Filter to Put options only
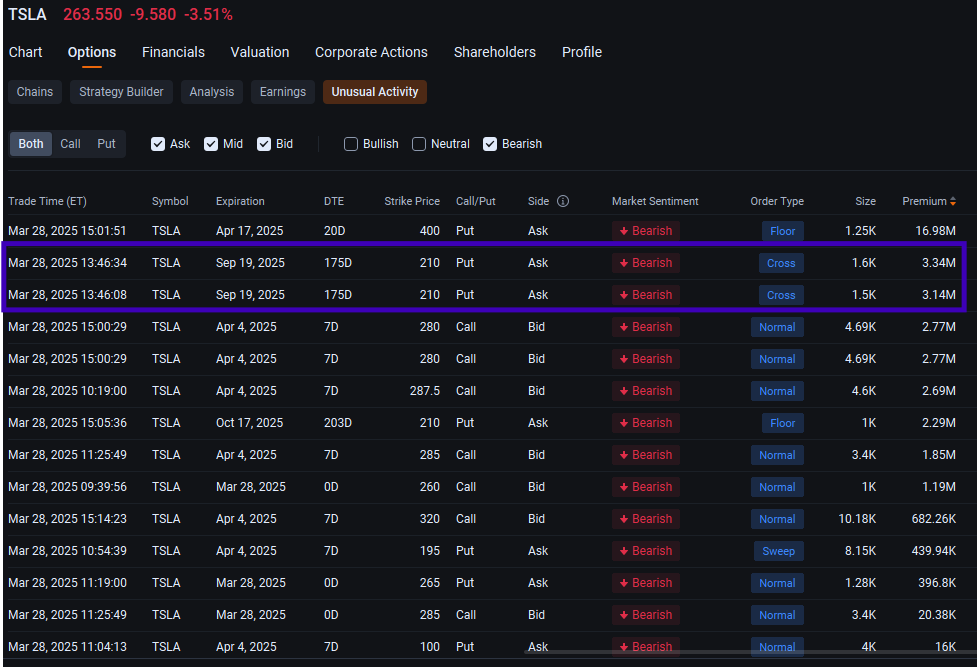Screen dimensions: 977x667 pos(107,144)
